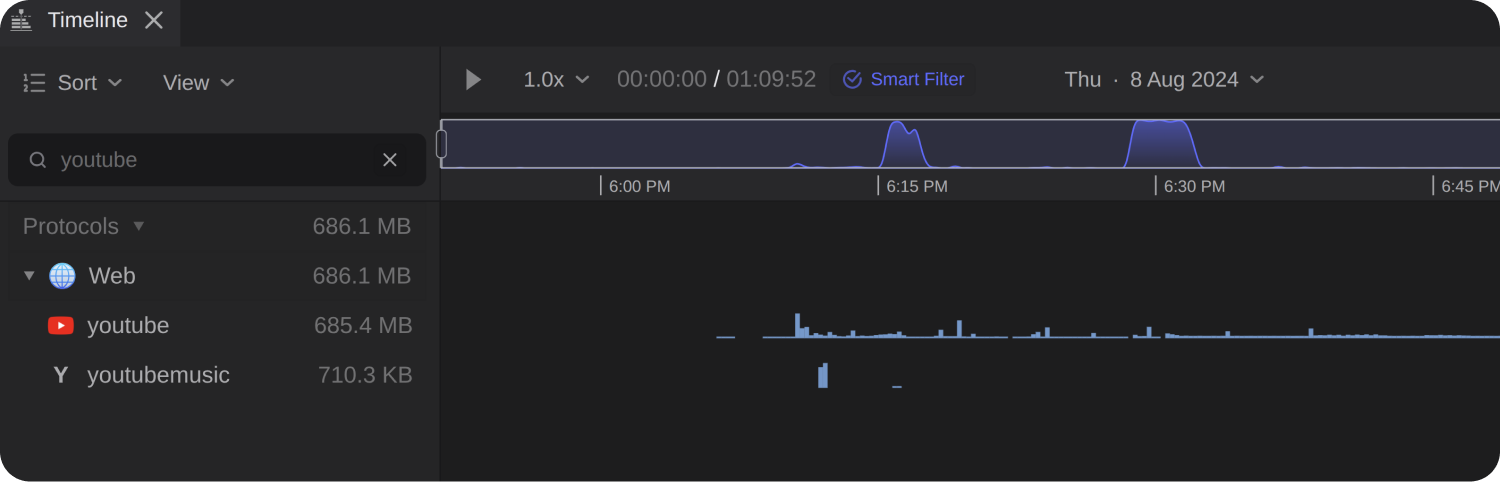Click the Sort list icon
This screenshot has height=482, width=1500.
click(34, 83)
